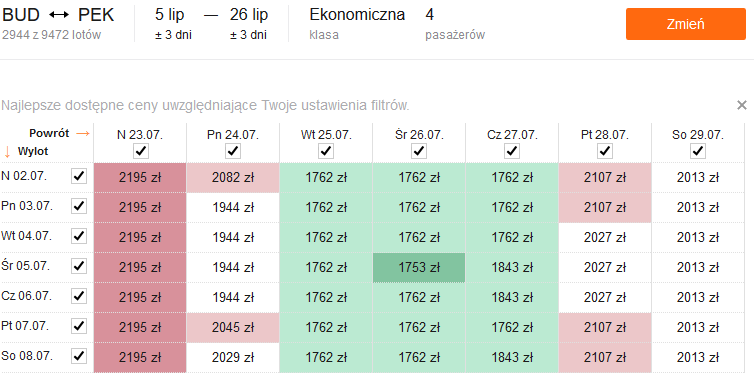Select the cheapest 1753 zł fare cell
Viewport: 754px width, 389px height.
coord(419,267)
